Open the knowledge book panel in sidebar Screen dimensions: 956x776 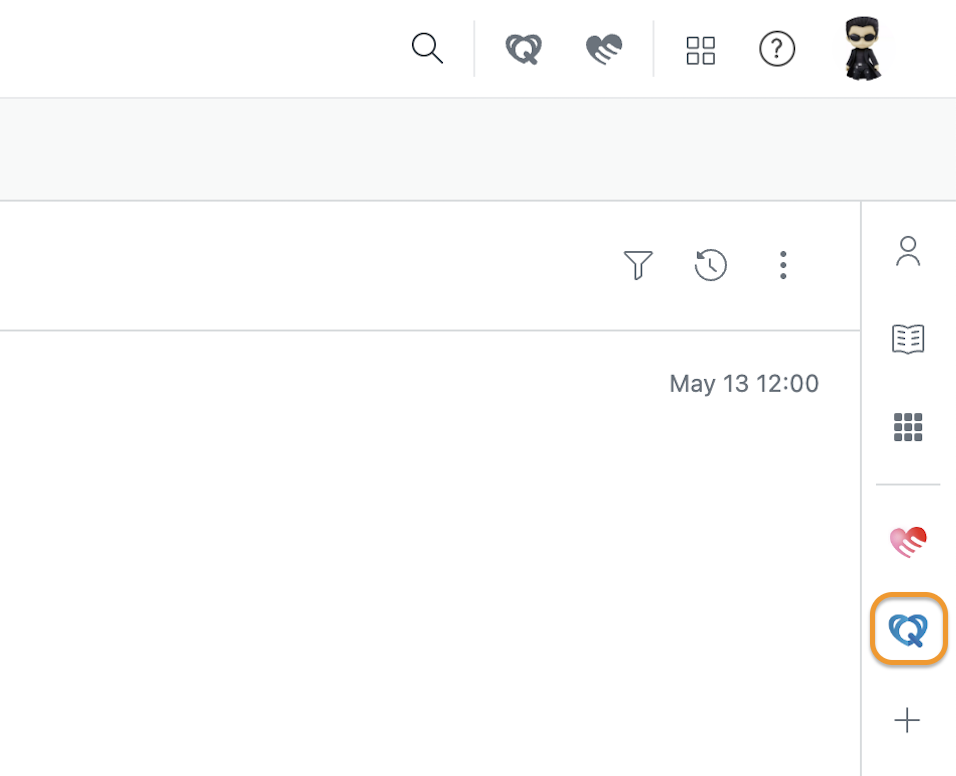pos(908,339)
